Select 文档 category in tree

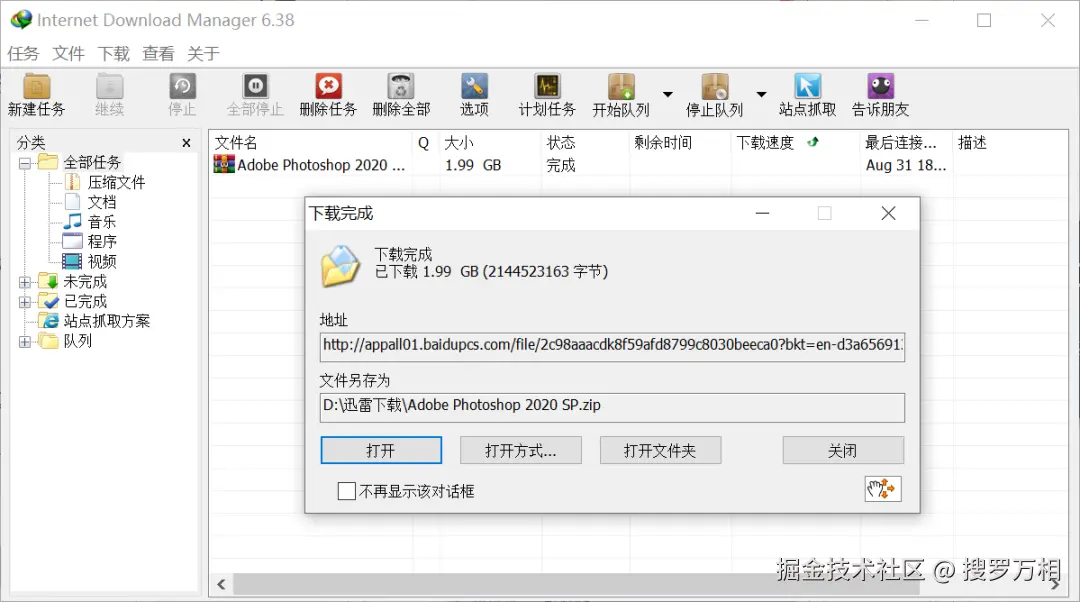coord(102,203)
